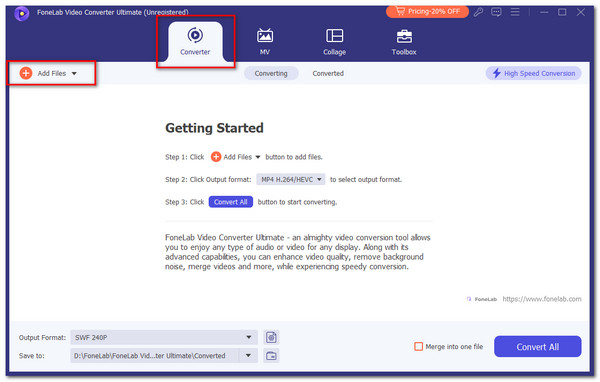Expand the Add Files dropdown arrow in toolbar
The width and height of the screenshot is (600, 382).
74,73
